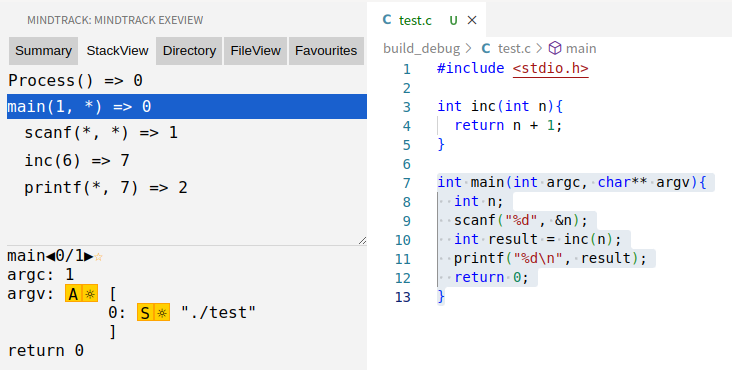Open the FileView tab
732x370 pixels.
click(x=255, y=51)
